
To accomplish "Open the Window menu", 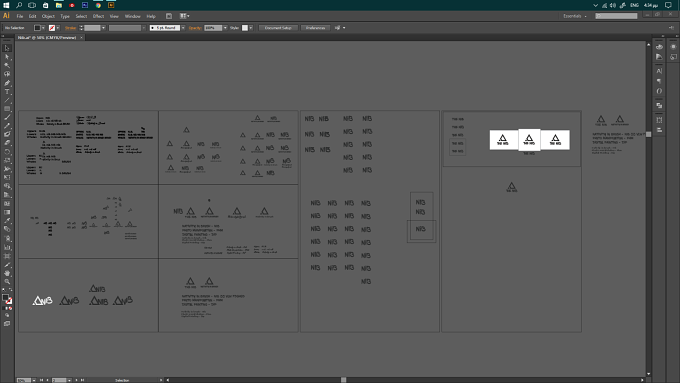I will [133, 16].
